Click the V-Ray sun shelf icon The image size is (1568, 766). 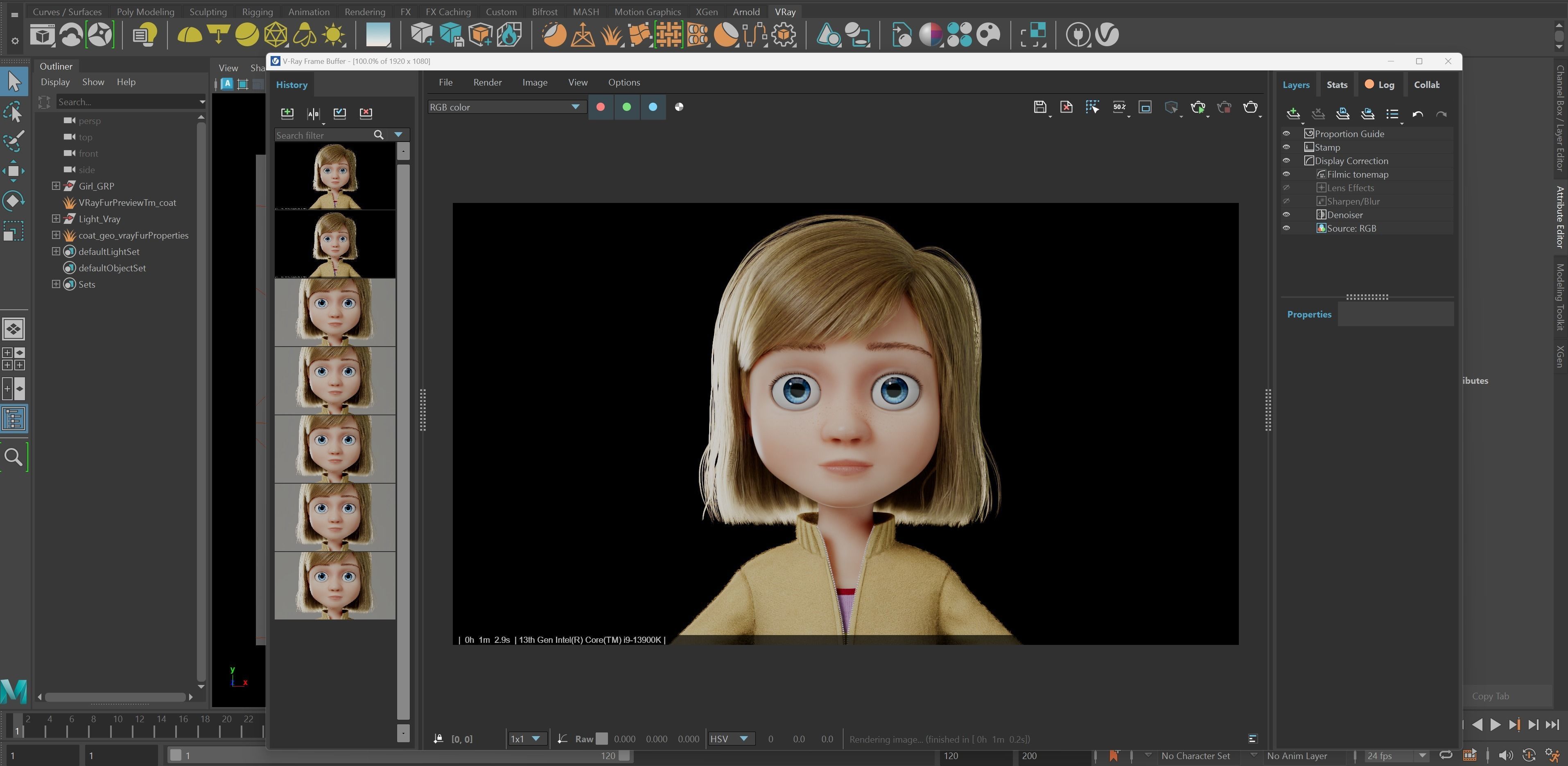334,35
